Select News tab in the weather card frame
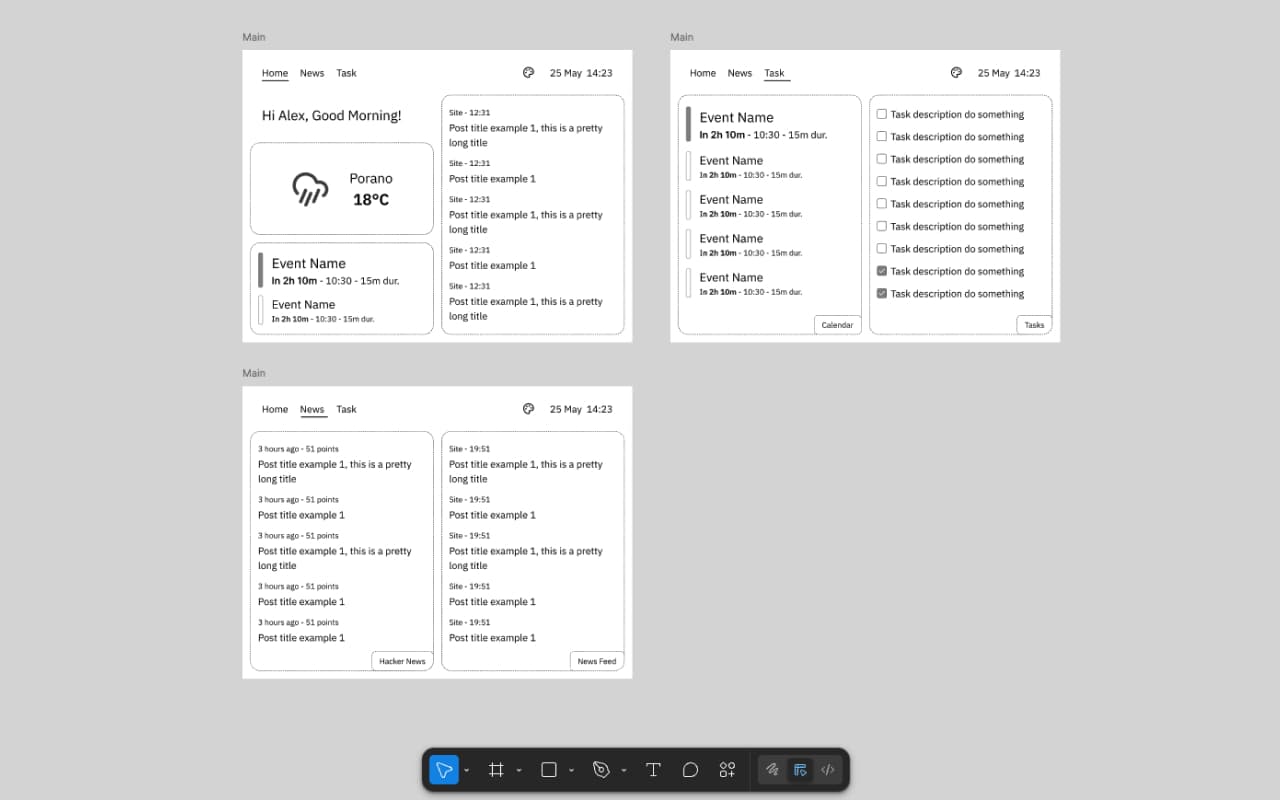 coord(312,73)
